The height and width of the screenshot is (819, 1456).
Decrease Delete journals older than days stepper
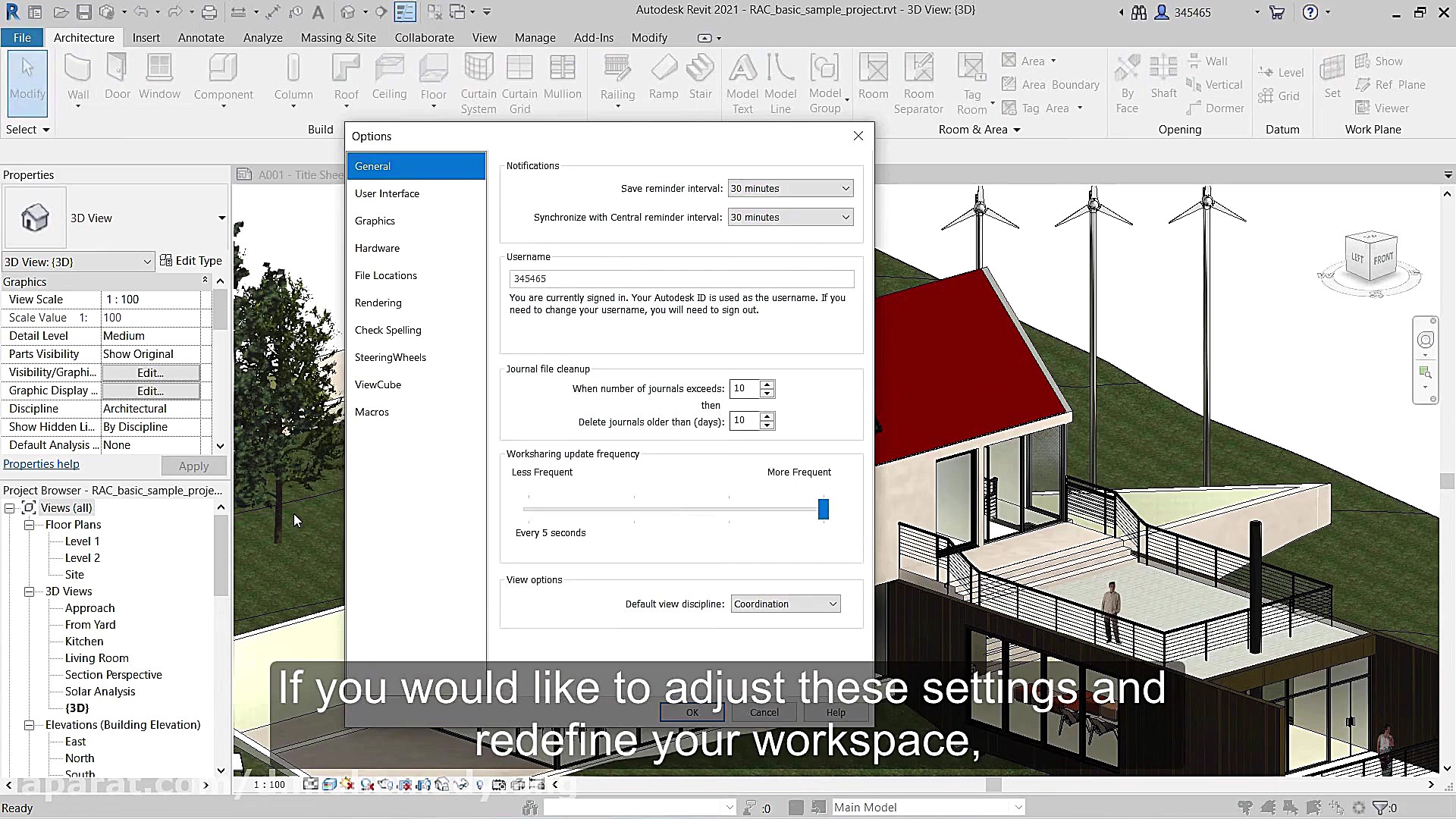click(767, 425)
